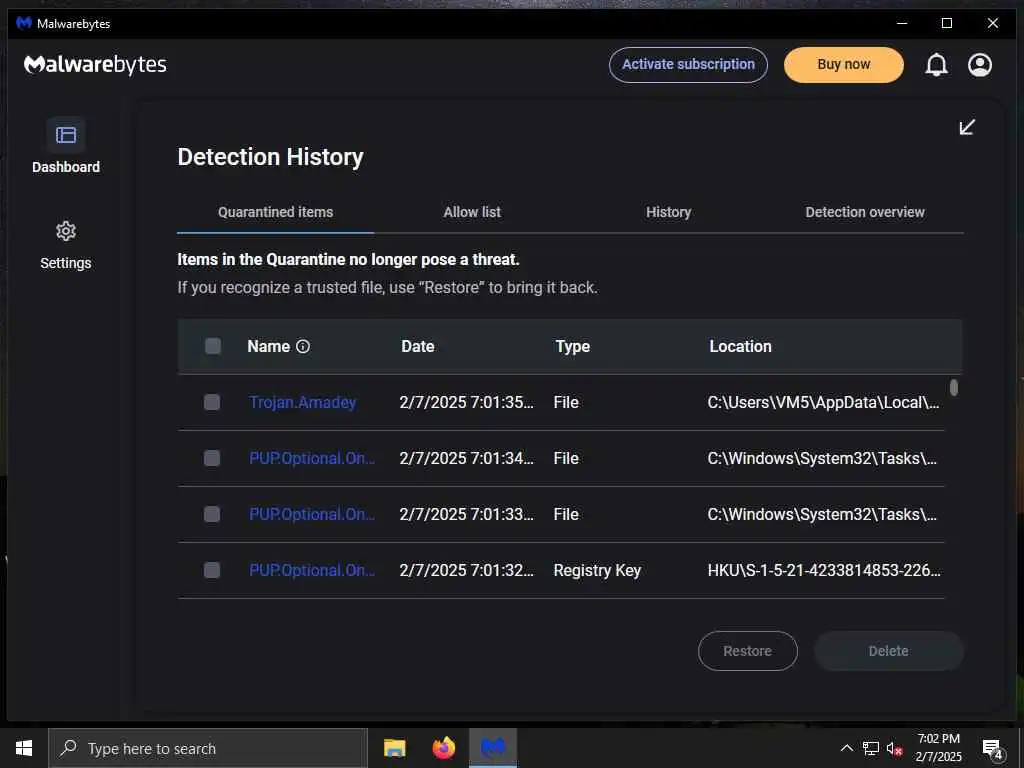1024x768 pixels.
Task: Click the taskbar clock showing 7:02 PM
Action: pyautogui.click(x=938, y=748)
